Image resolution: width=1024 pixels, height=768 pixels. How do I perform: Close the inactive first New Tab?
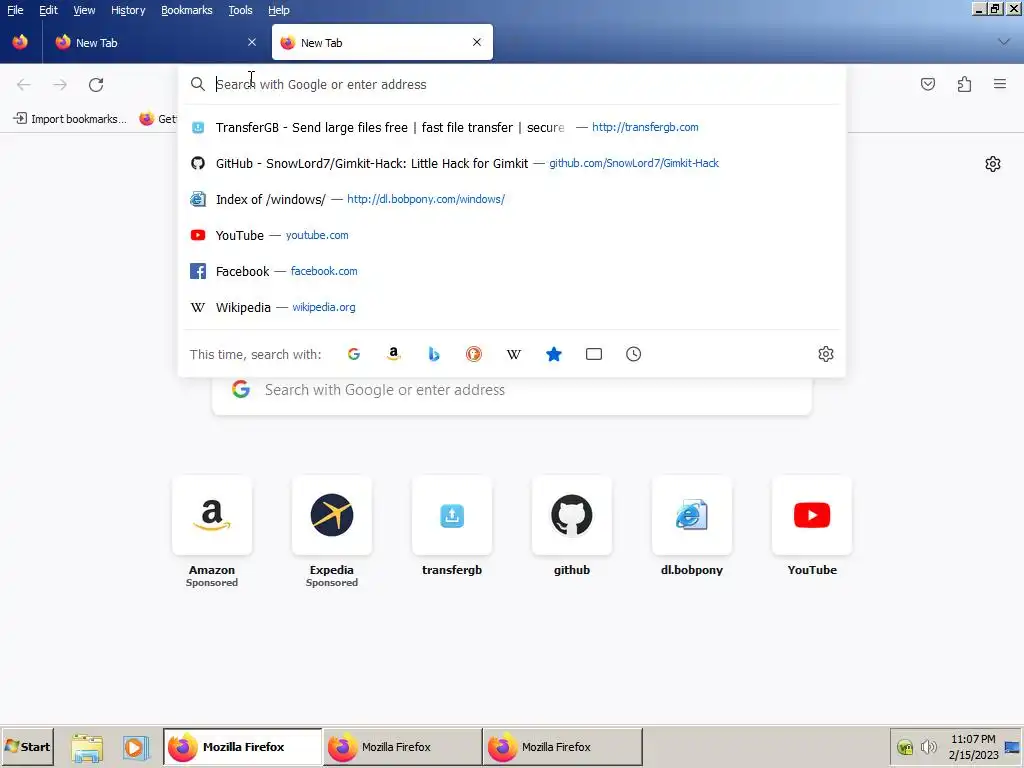pyautogui.click(x=252, y=42)
